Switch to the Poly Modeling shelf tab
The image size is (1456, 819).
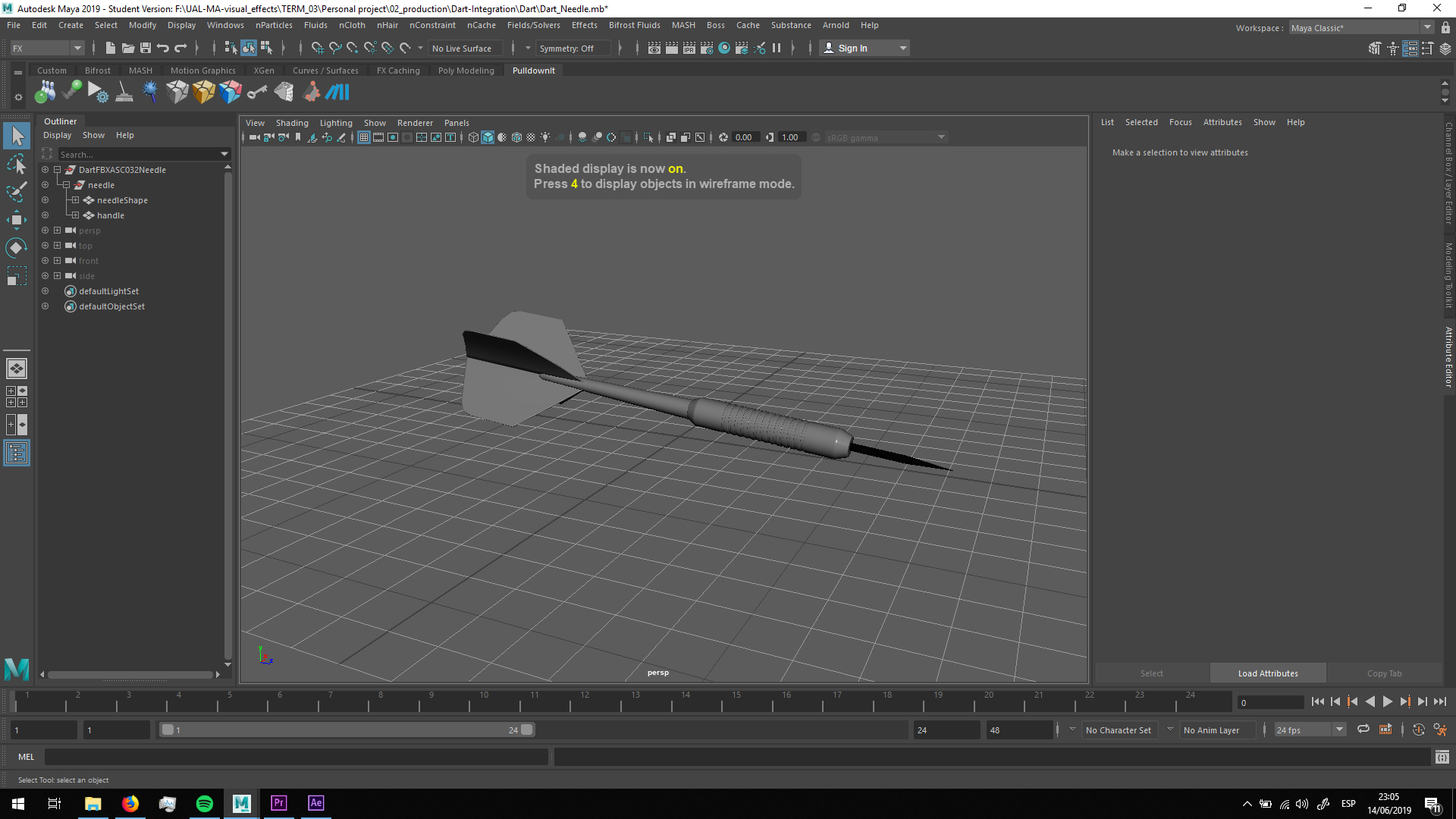(x=466, y=71)
